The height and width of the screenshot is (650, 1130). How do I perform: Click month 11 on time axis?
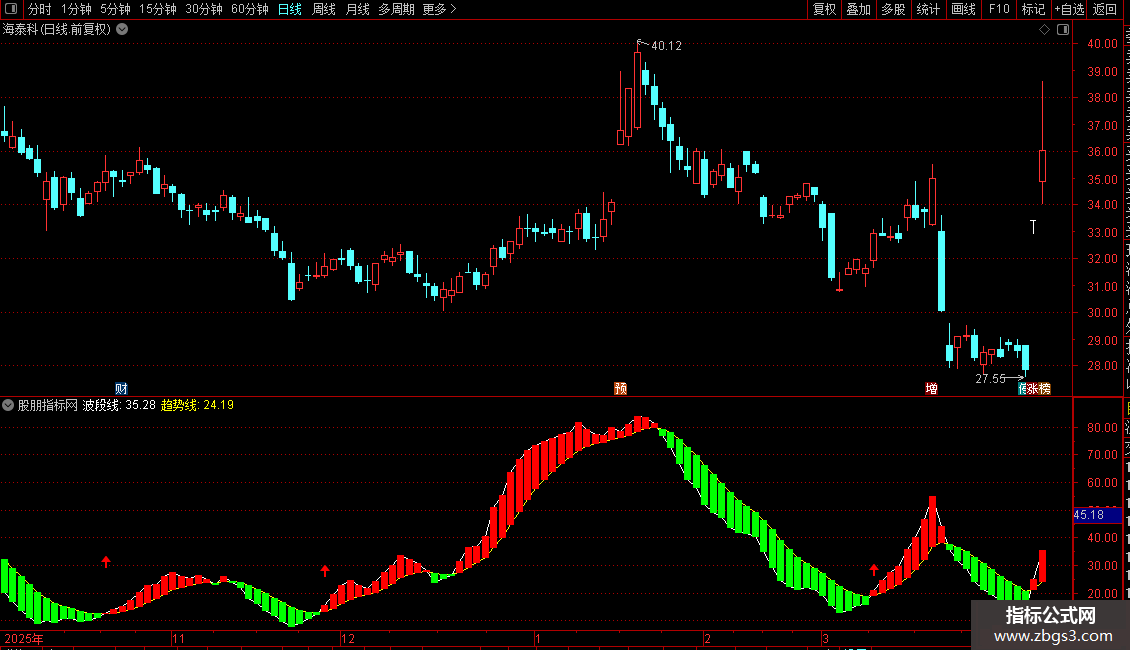(179, 638)
